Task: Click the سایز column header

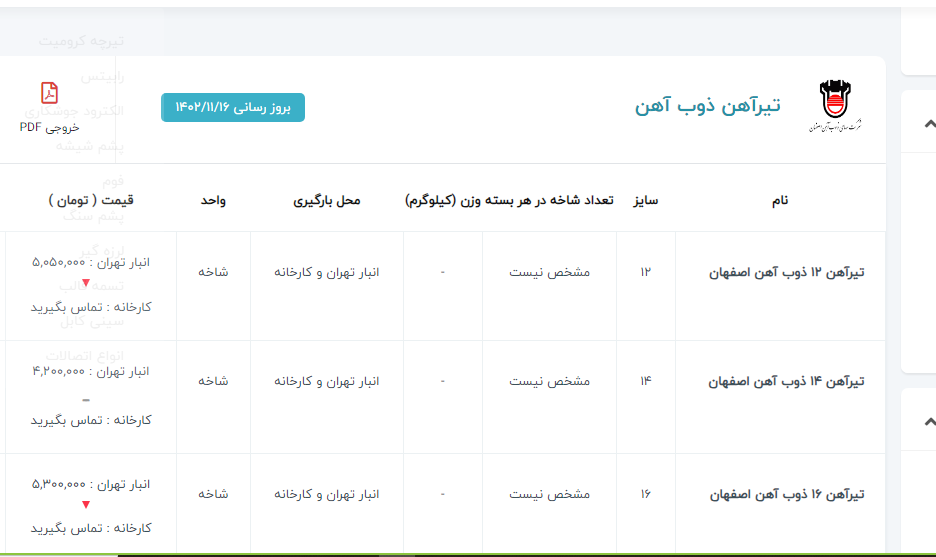Action: (x=645, y=200)
